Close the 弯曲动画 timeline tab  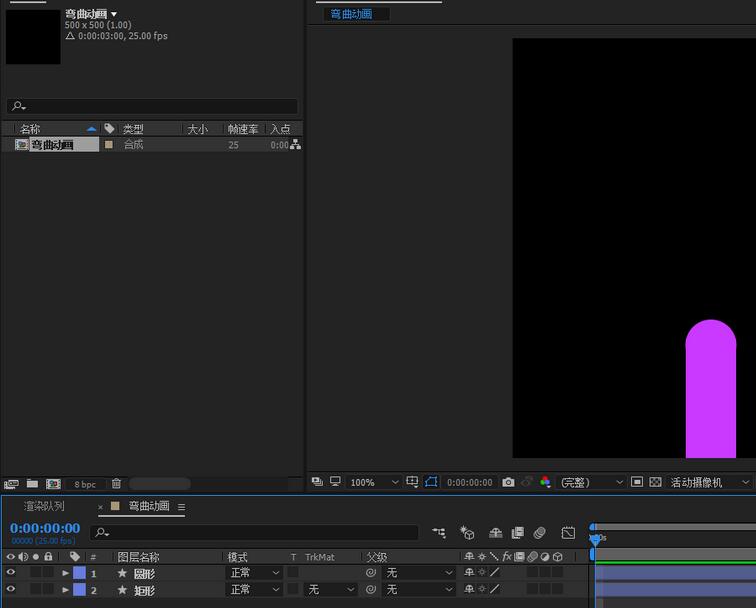click(x=100, y=507)
